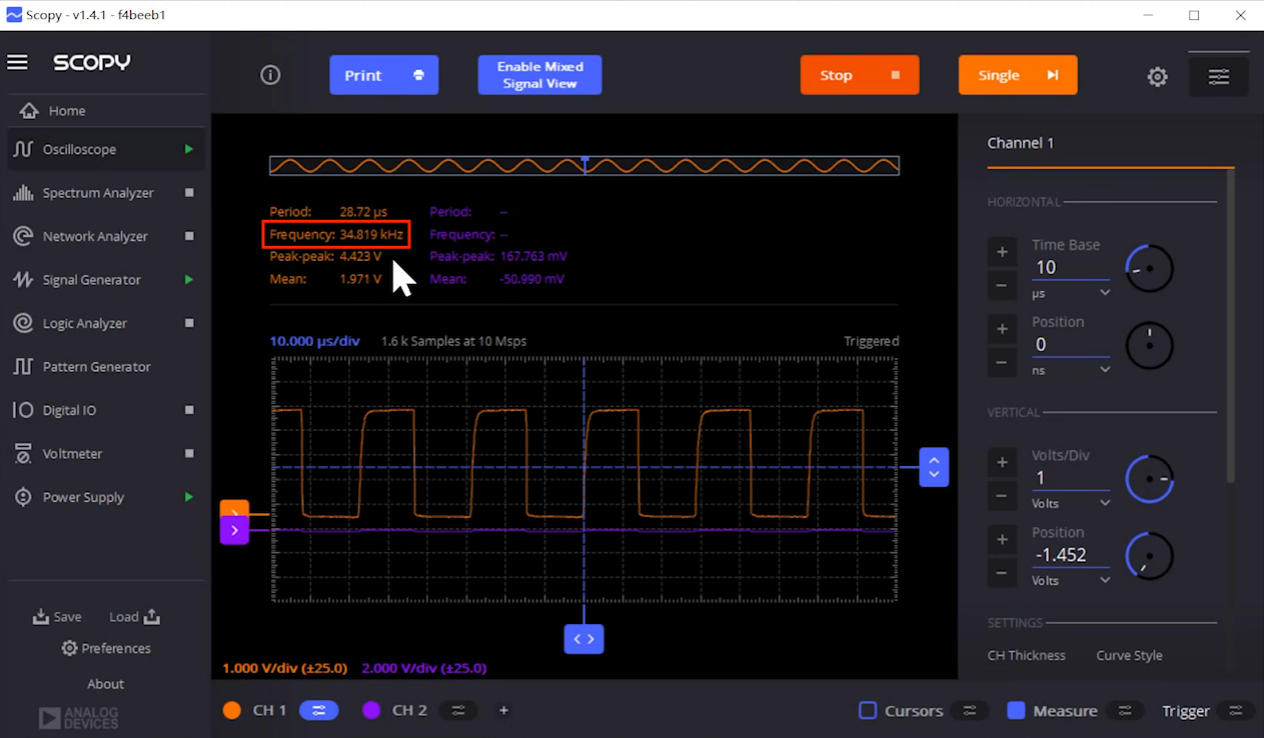The width and height of the screenshot is (1264, 738).
Task: Click the orange CH 1 color indicator
Action: [232, 710]
